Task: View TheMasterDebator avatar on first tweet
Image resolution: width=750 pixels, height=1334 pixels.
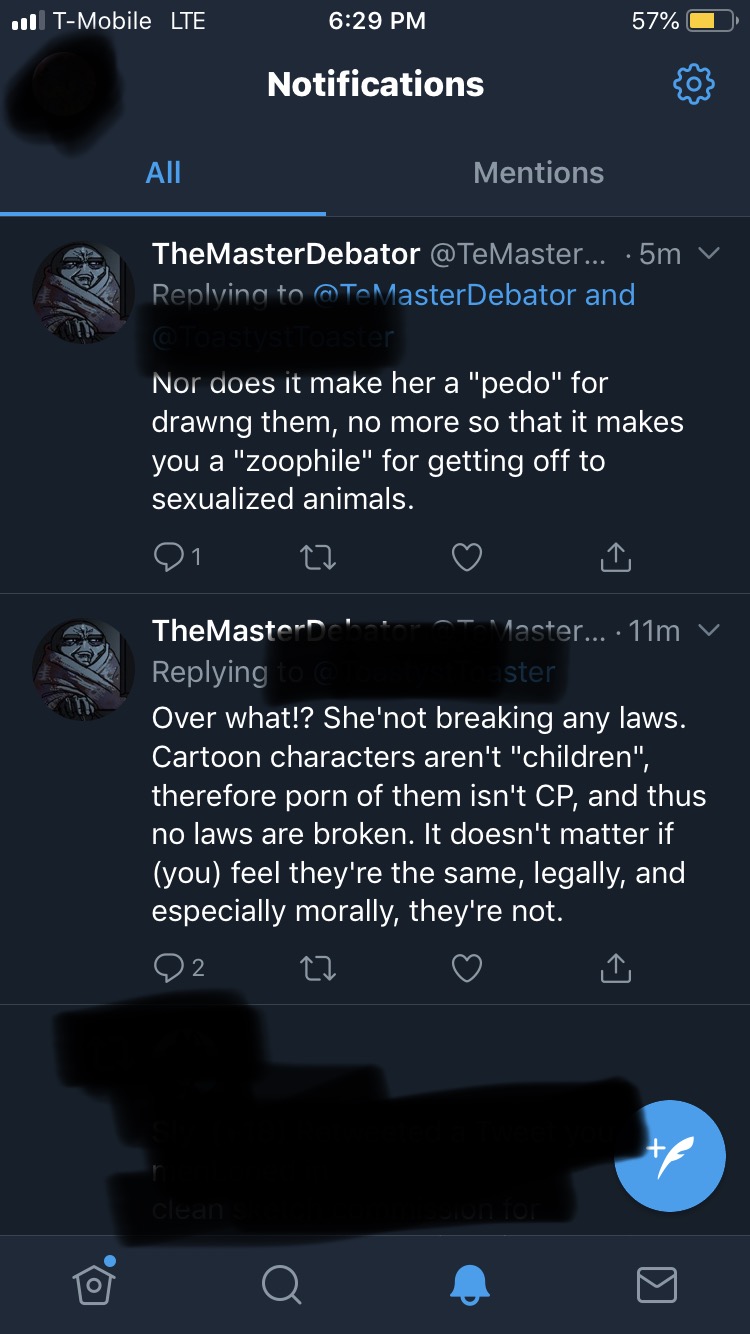Action: click(x=83, y=293)
